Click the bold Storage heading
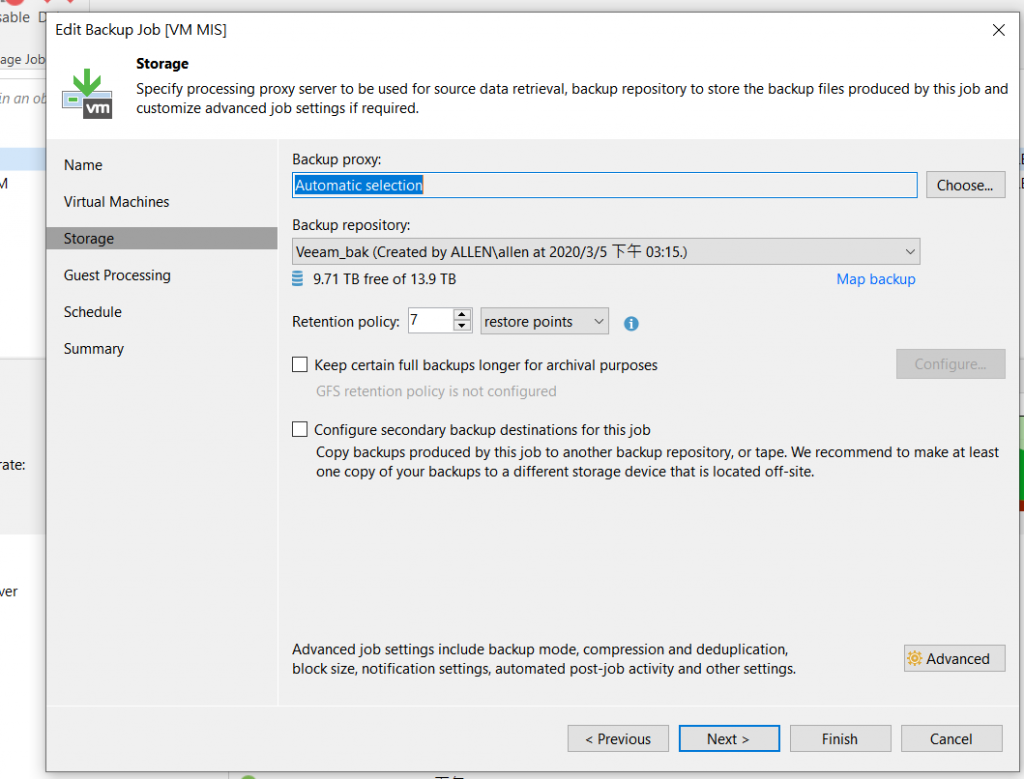 (x=162, y=63)
